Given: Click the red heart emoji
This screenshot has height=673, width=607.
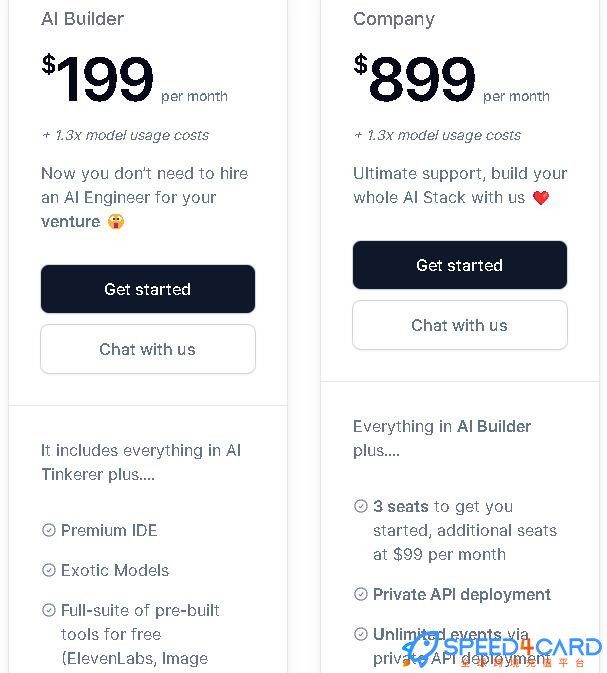Looking at the screenshot, I should point(541,197).
